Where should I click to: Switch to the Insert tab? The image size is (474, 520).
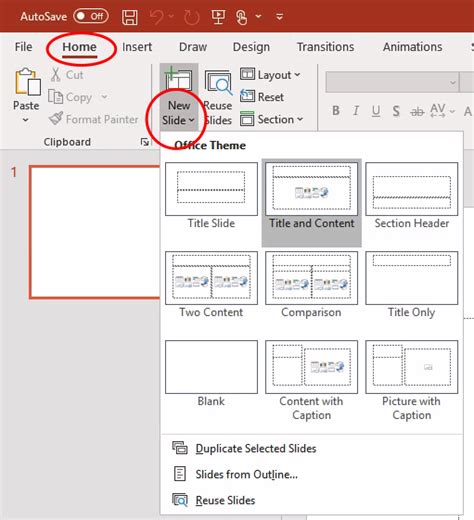[137, 47]
